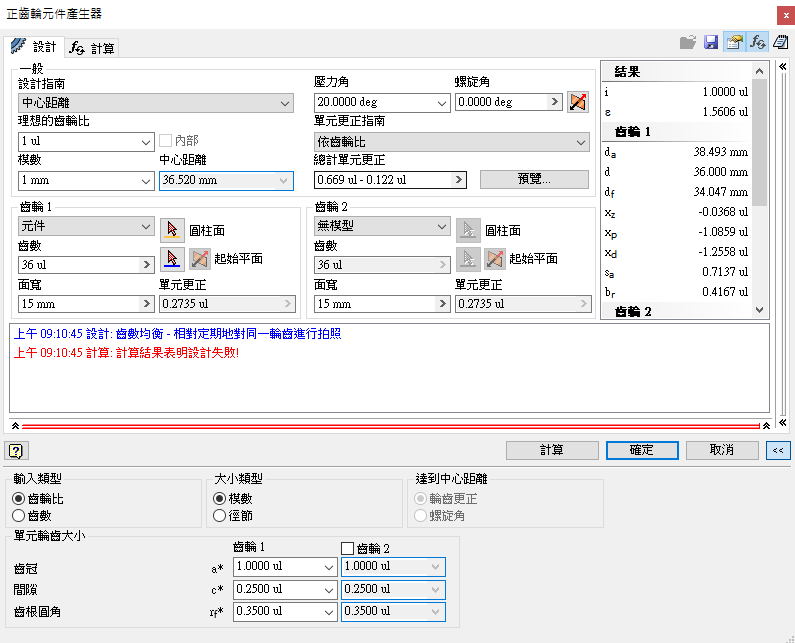
Task: Click the 預覽... button
Action: 534,180
